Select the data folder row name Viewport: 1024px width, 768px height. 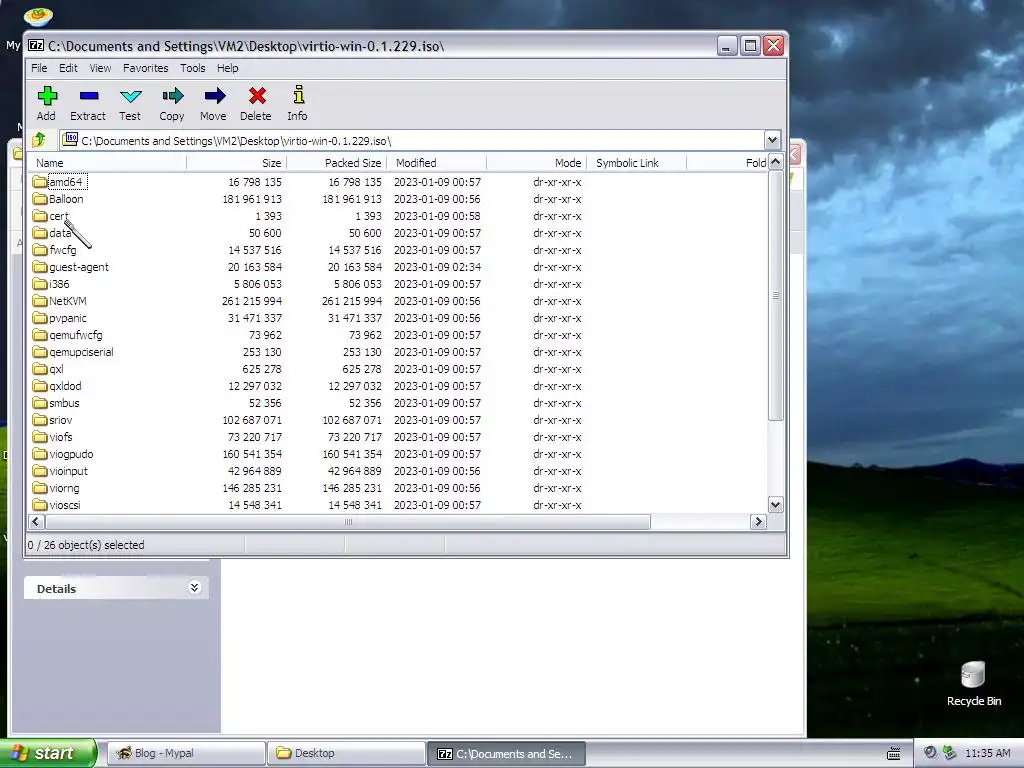coord(60,232)
